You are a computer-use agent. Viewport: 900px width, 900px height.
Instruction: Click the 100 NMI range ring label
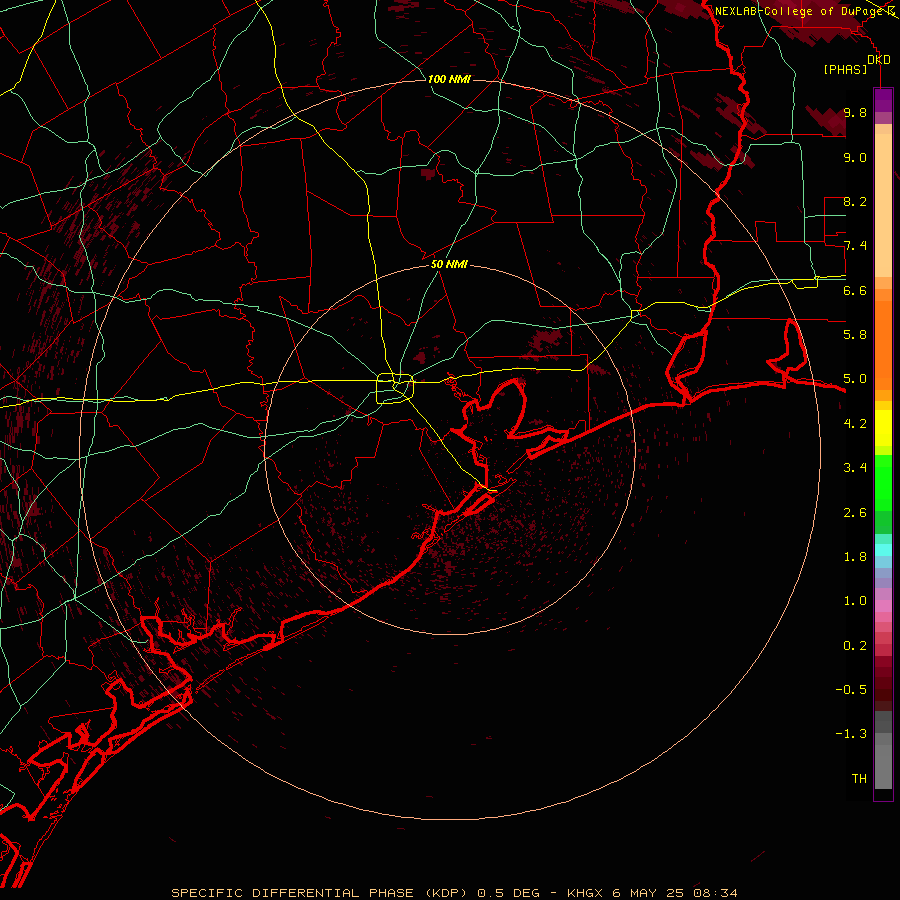pyautogui.click(x=449, y=79)
